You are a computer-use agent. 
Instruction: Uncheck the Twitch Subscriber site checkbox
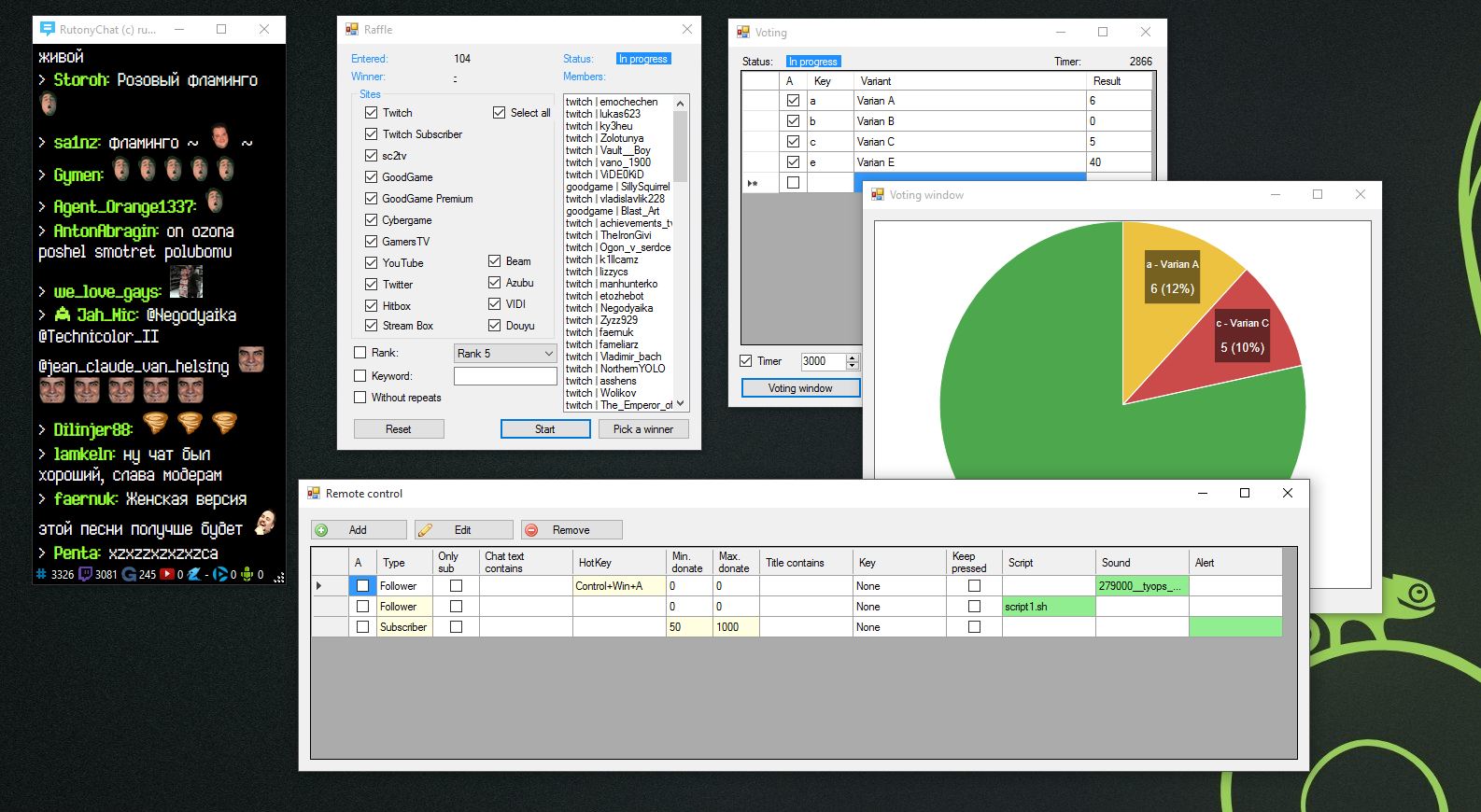[371, 134]
